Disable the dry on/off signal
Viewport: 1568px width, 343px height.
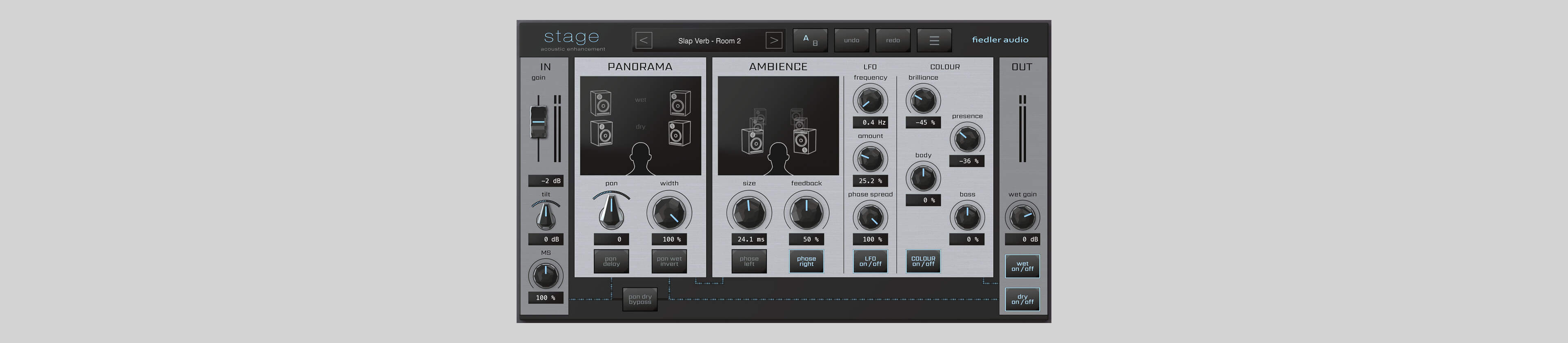point(1022,299)
